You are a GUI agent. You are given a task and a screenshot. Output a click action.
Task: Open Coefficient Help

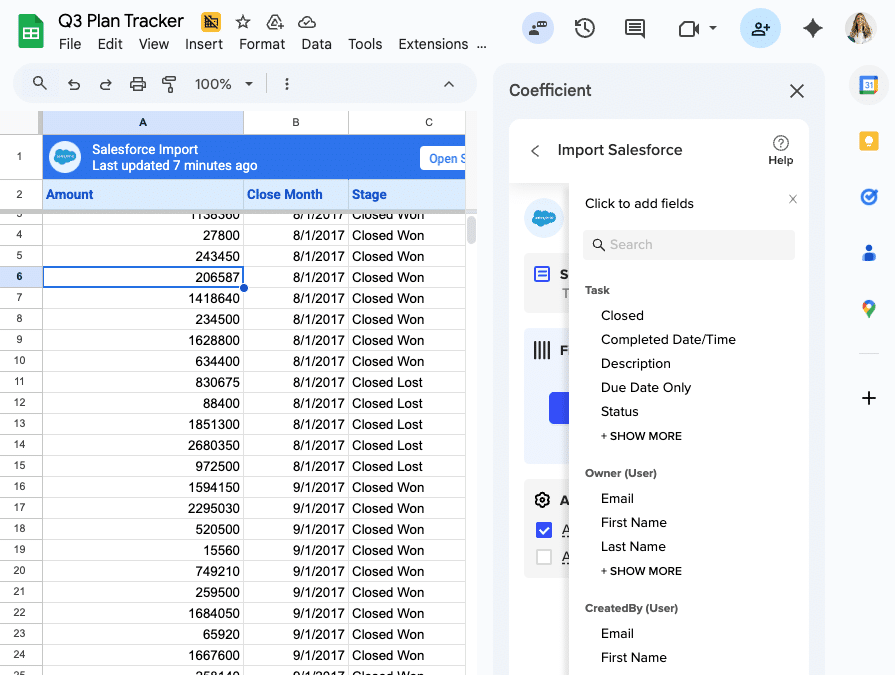(x=780, y=151)
